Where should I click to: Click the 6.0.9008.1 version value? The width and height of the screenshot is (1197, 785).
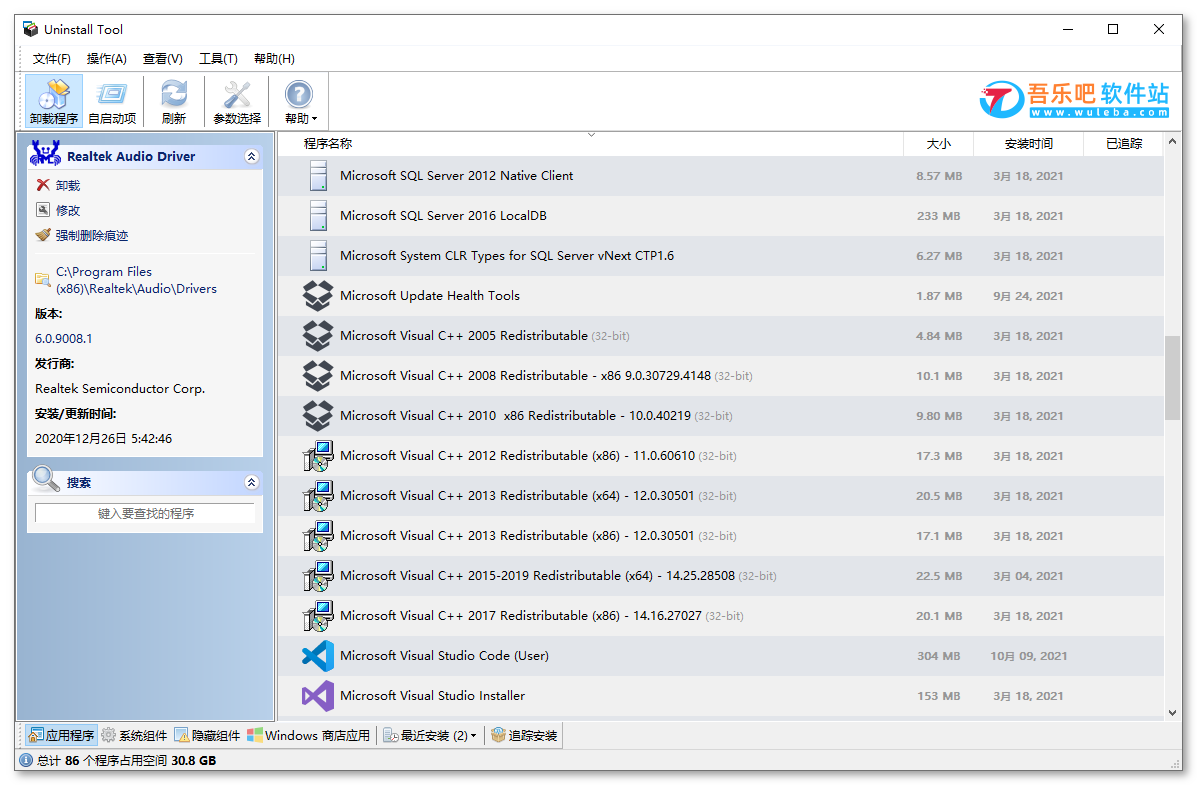coord(63,338)
